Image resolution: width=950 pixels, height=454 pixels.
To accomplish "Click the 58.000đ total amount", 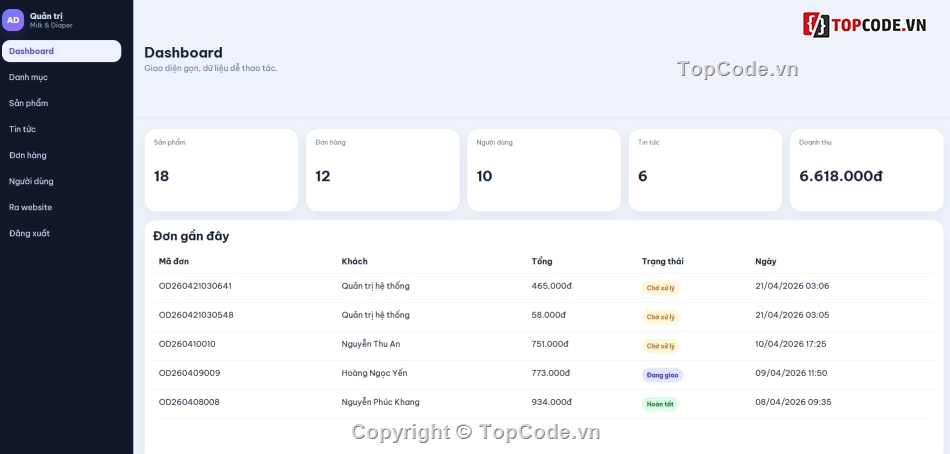I will [x=548, y=315].
